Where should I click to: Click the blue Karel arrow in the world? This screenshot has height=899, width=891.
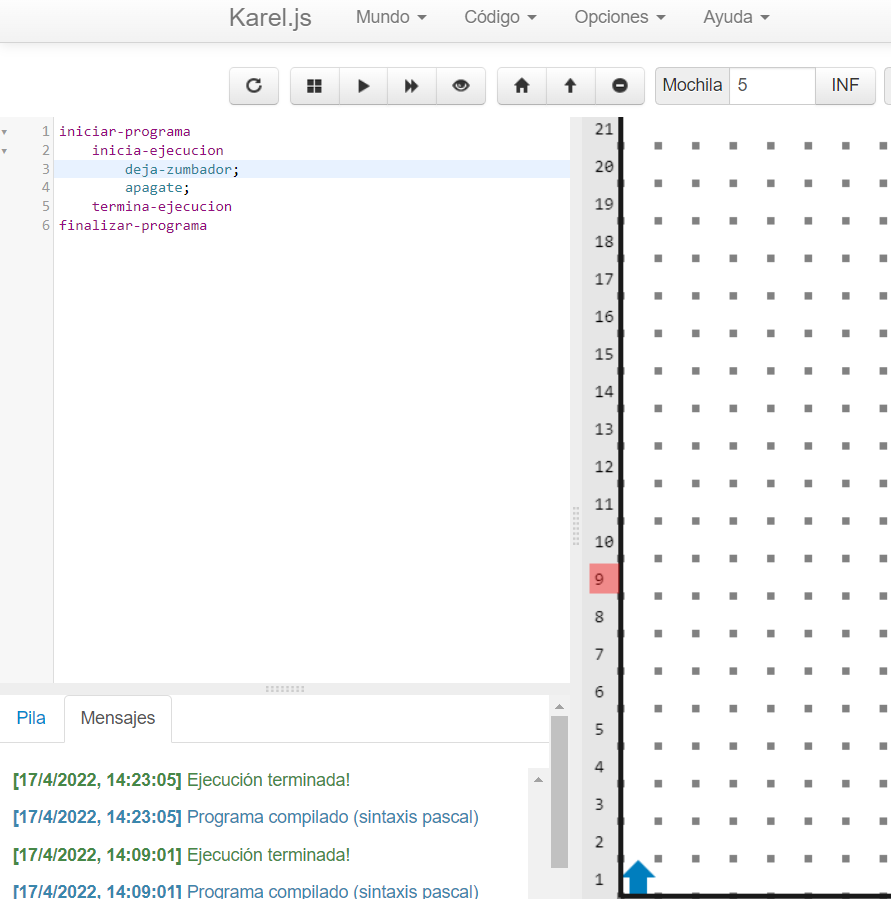pyautogui.click(x=638, y=877)
